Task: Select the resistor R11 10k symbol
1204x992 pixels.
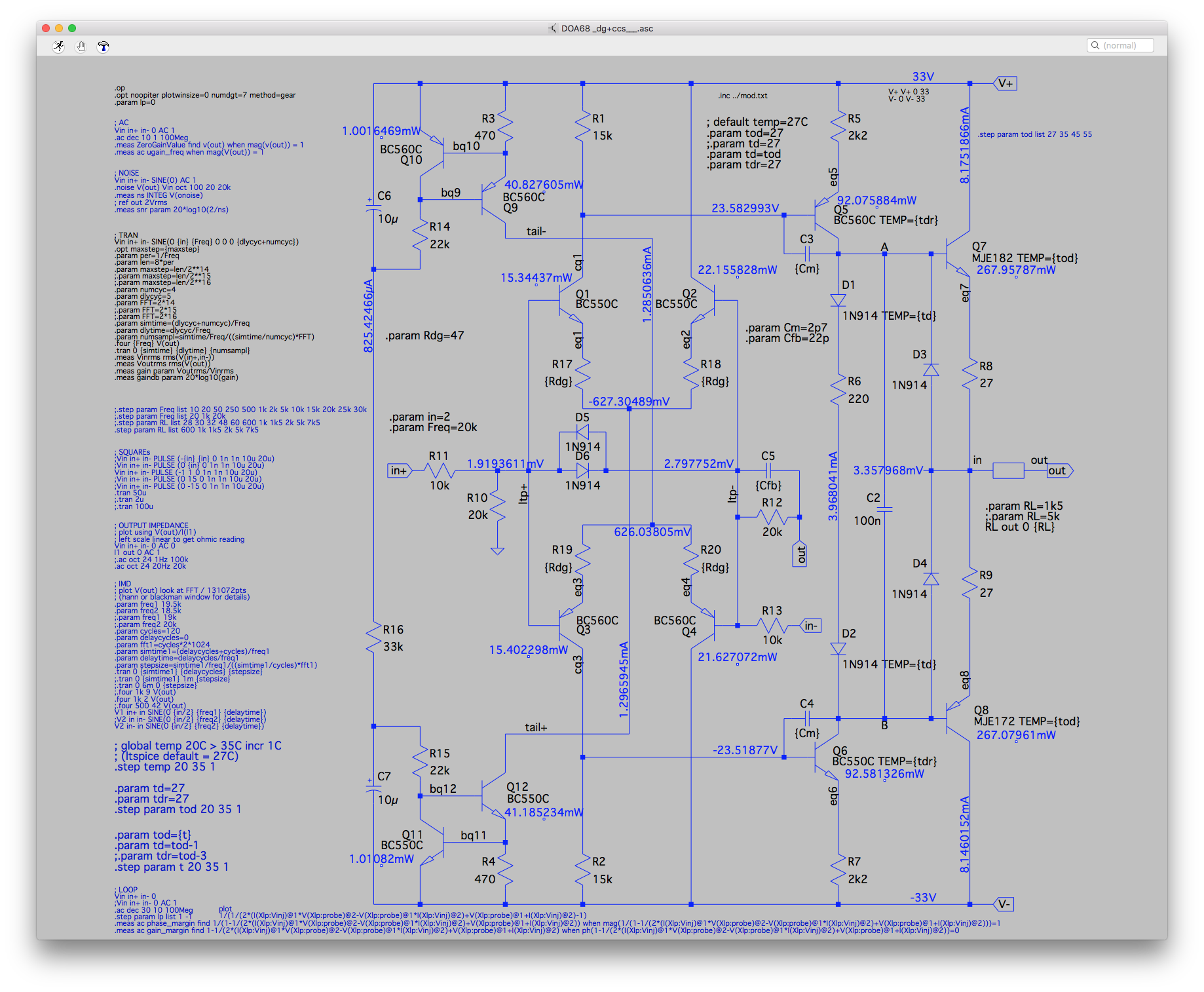Action: tap(440, 470)
